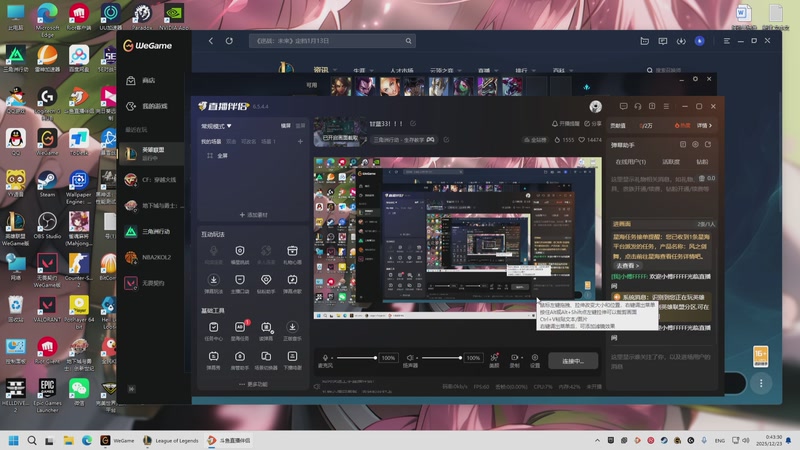
Task: Pop out 弹幕助手 panel icon
Action: 708,145
